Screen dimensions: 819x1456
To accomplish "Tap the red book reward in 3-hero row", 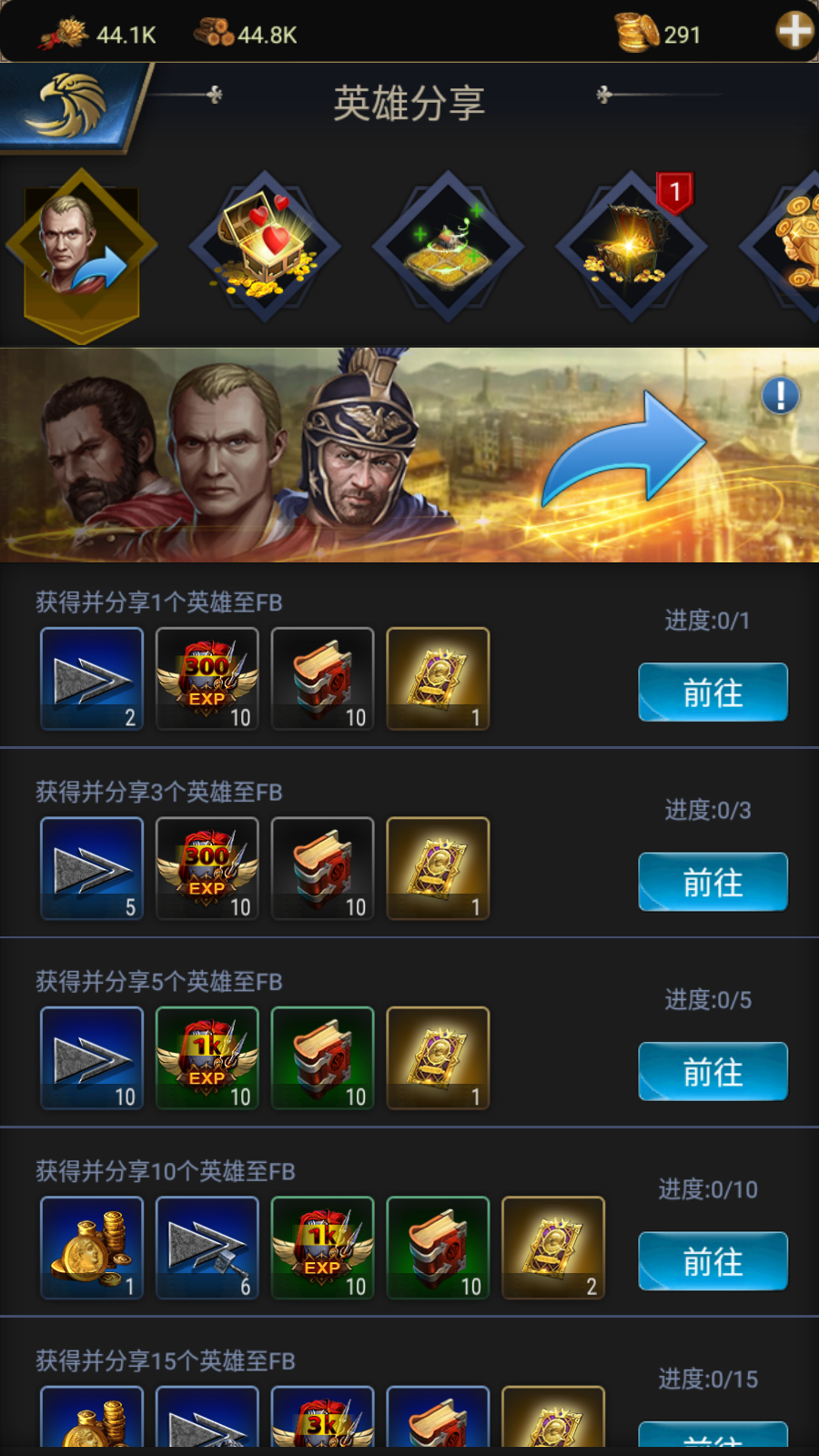I will click(323, 868).
